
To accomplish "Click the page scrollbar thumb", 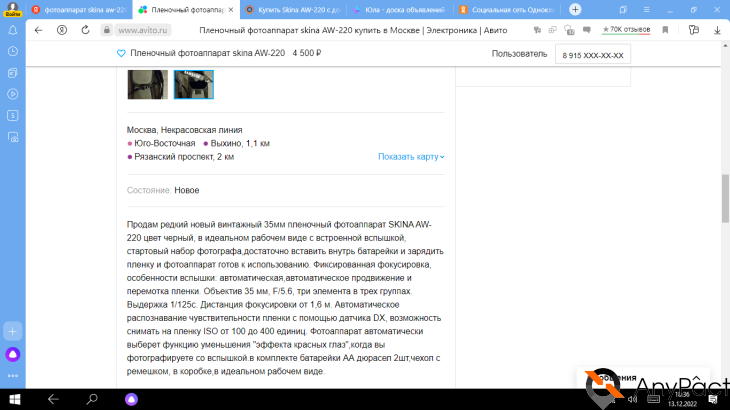I will click(x=725, y=199).
